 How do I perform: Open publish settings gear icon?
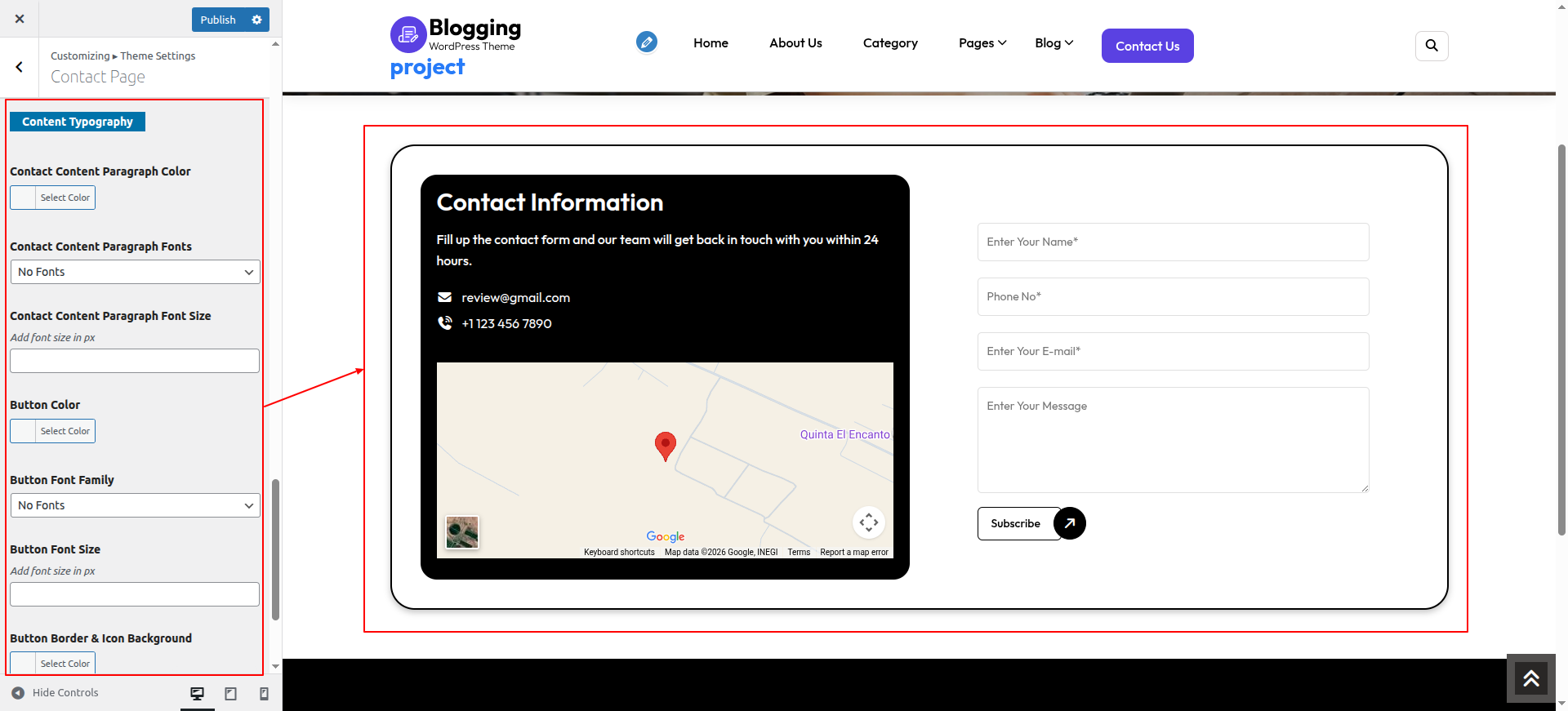click(x=256, y=20)
